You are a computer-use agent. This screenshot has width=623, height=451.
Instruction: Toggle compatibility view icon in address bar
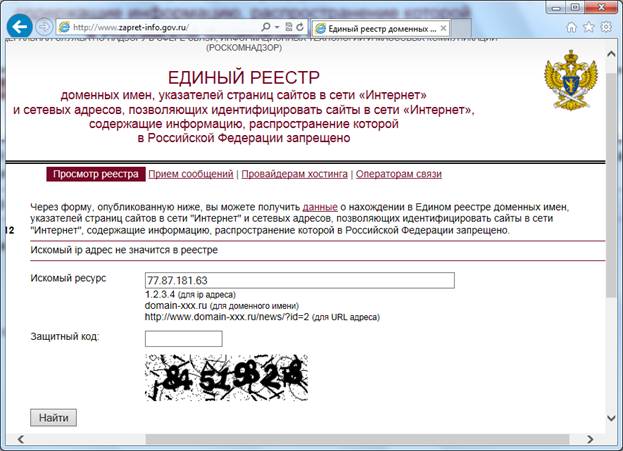click(289, 27)
